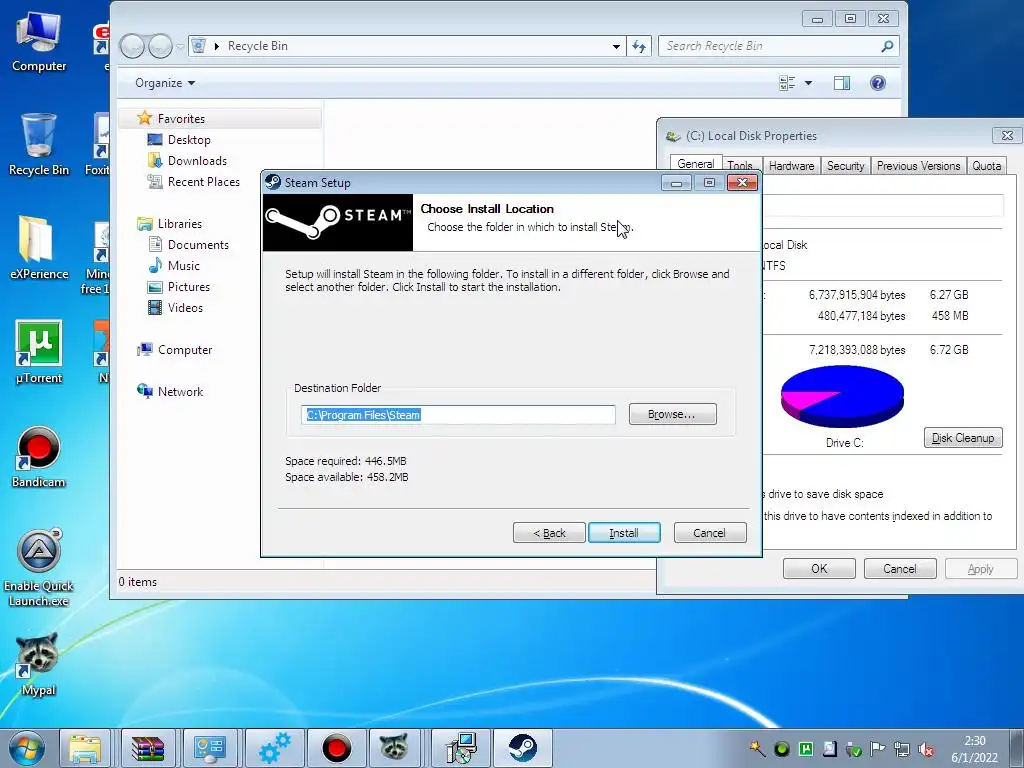The image size is (1024, 768).
Task: Open the Recycle Bin desktop icon
Action: pos(39,145)
